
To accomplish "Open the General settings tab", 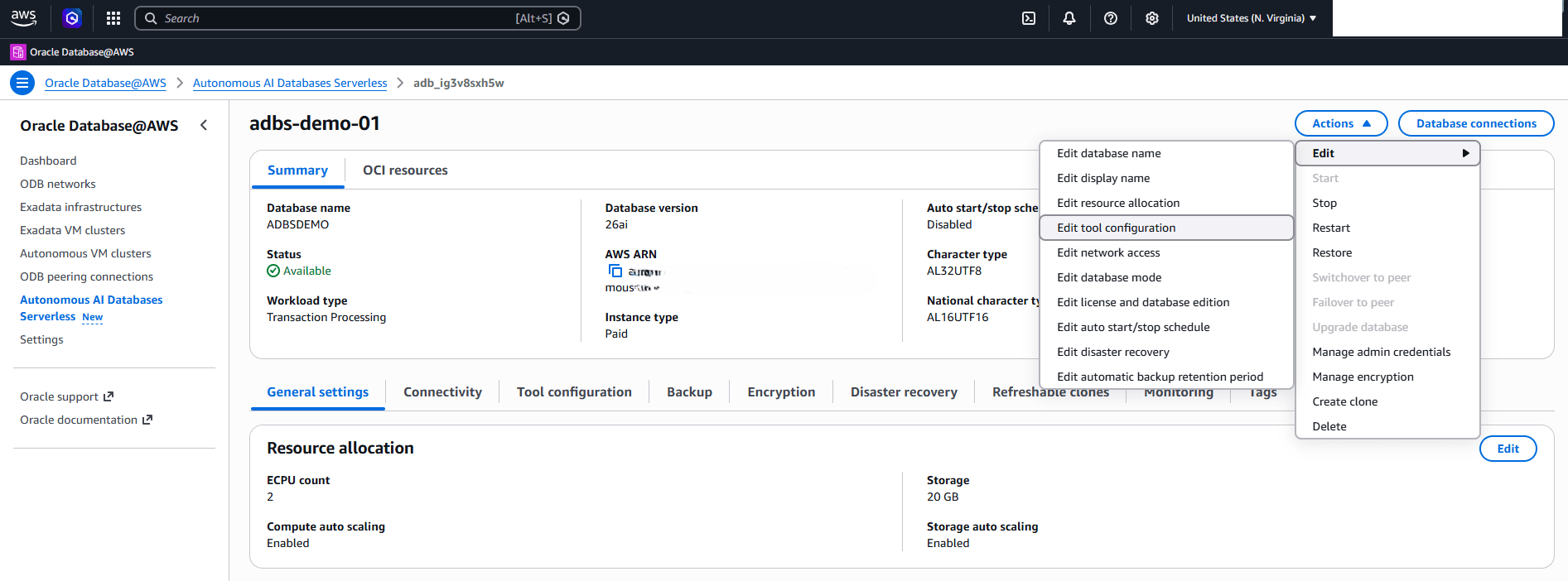I will (318, 392).
